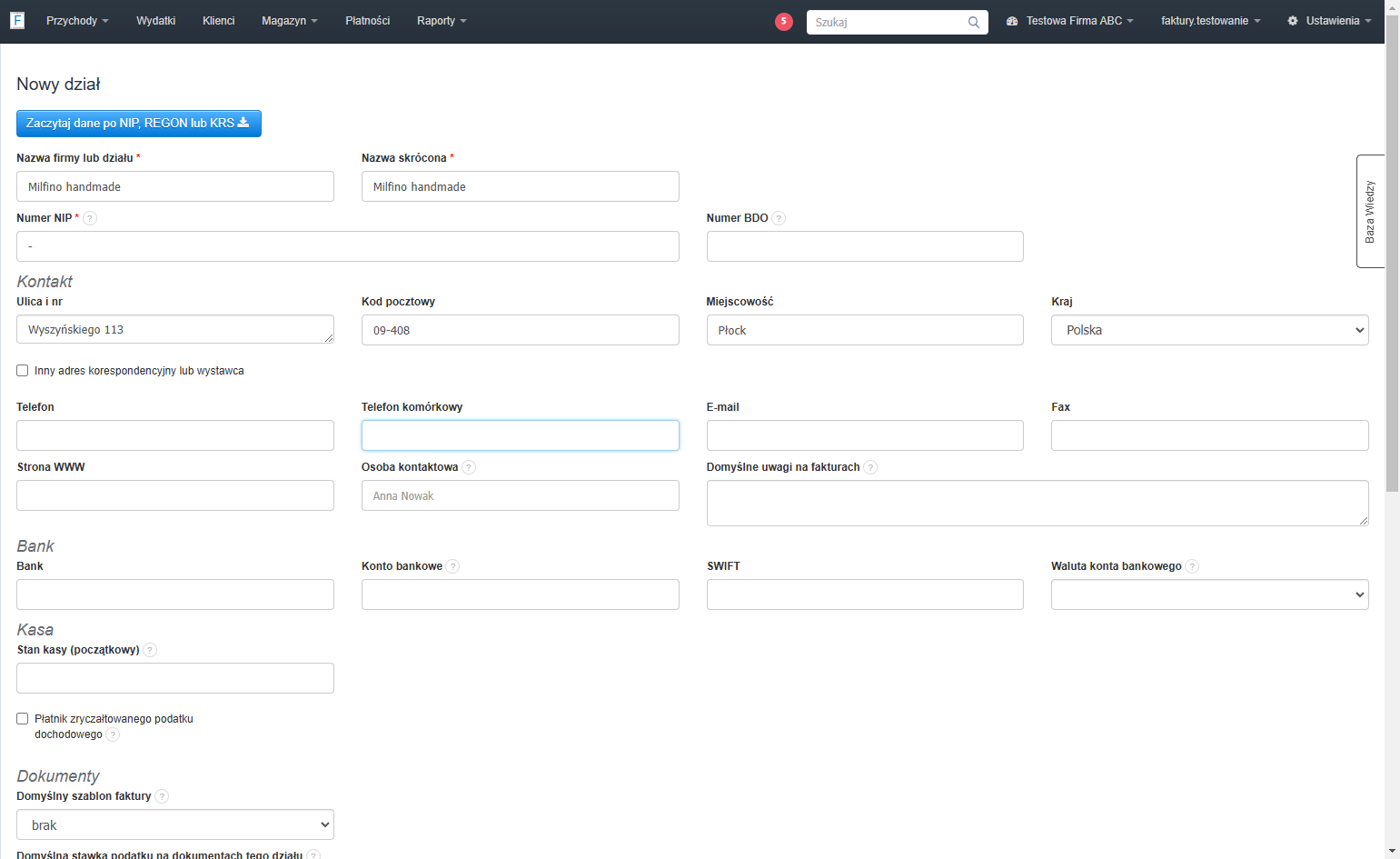Viewport: 1400px width, 859px height.
Task: Show help for Waluta konta bankowego
Action: pos(1192,566)
